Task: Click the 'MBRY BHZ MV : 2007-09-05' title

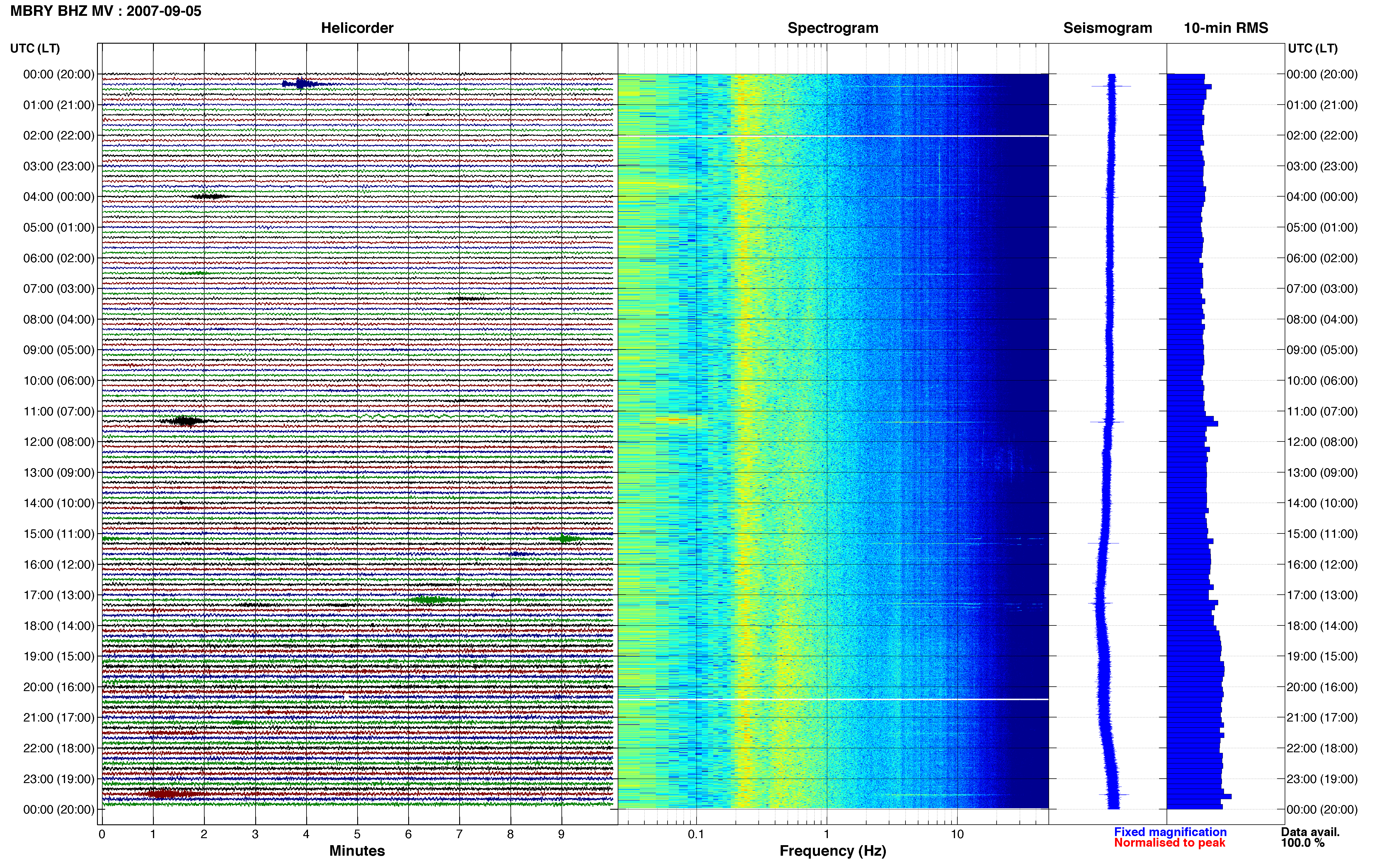Action: [106, 11]
